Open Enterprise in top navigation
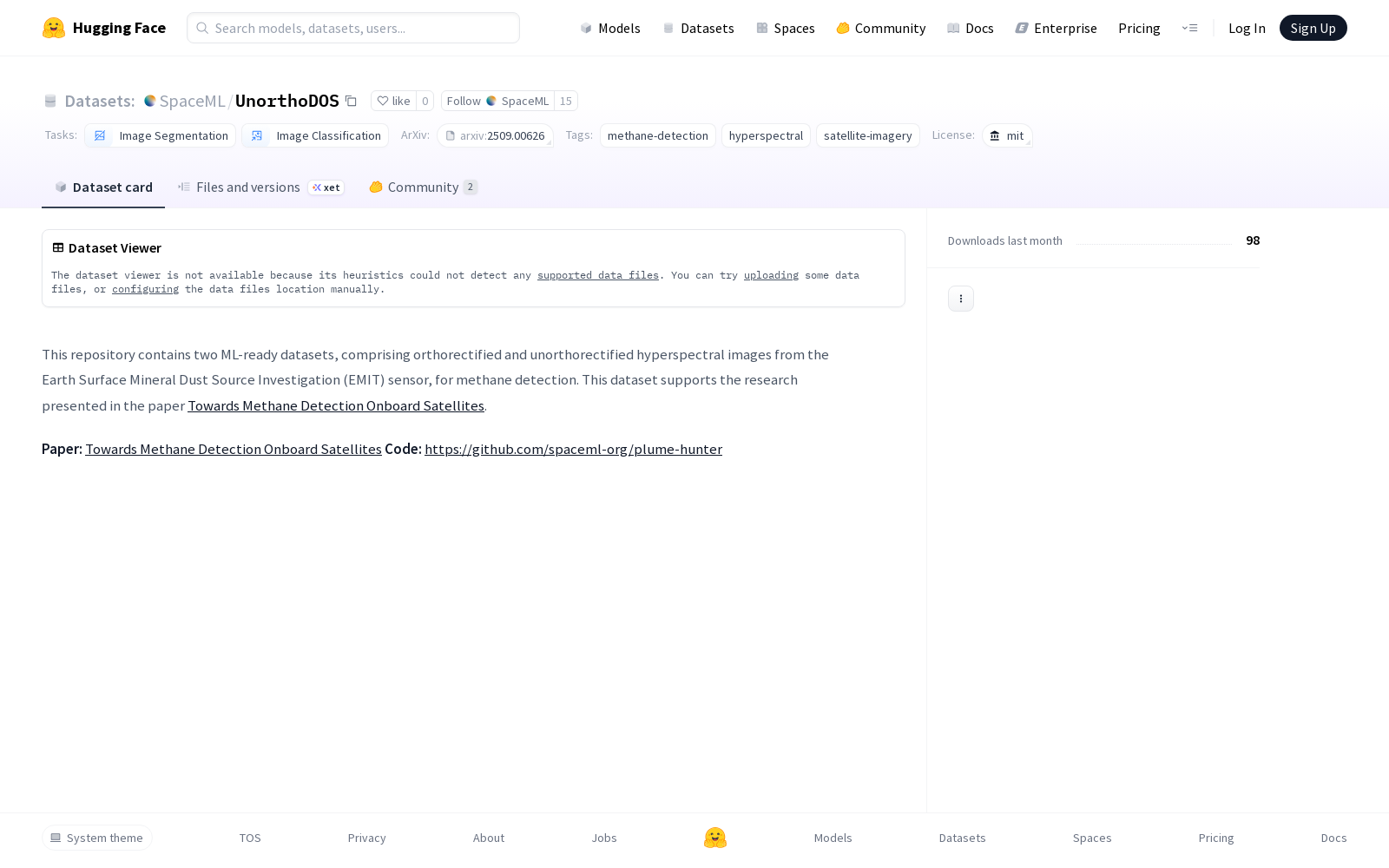 [x=1057, y=28]
